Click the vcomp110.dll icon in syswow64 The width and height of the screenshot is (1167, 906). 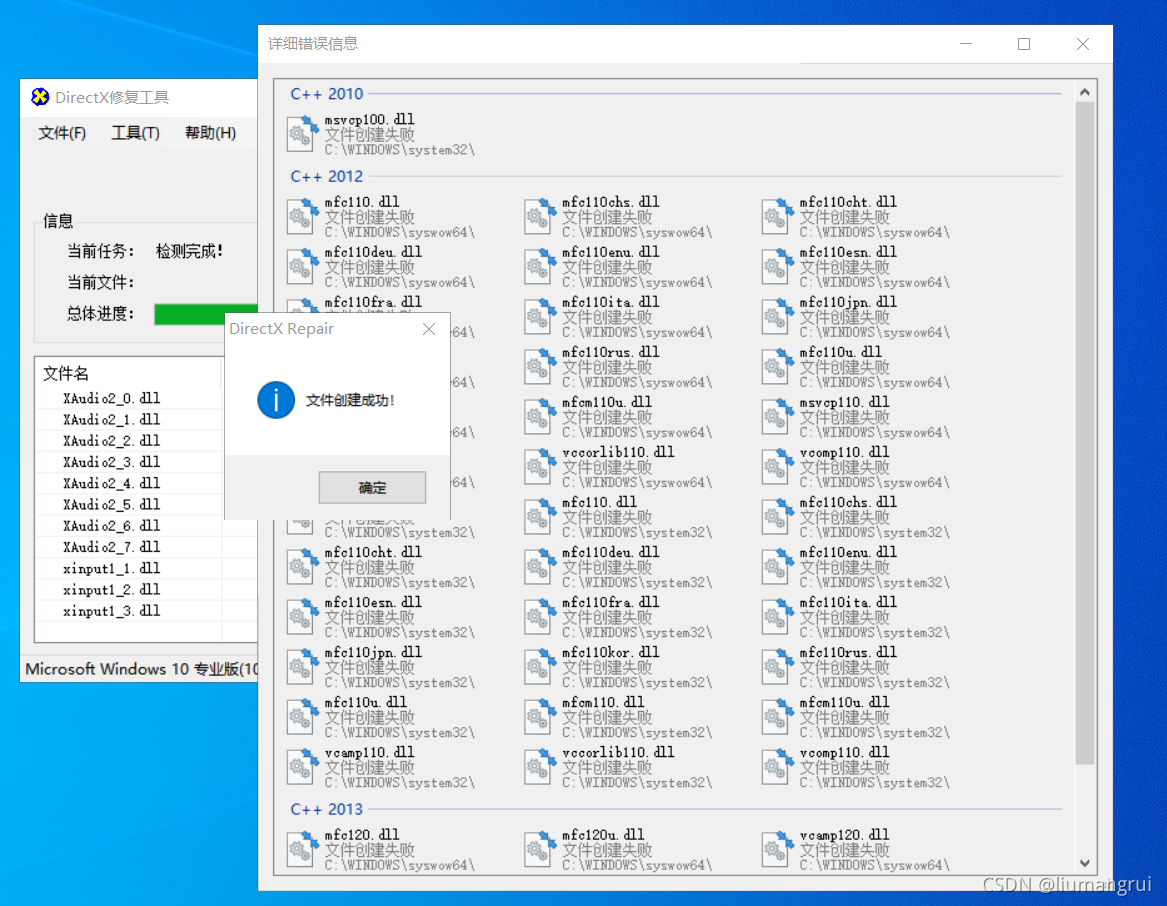pos(778,467)
